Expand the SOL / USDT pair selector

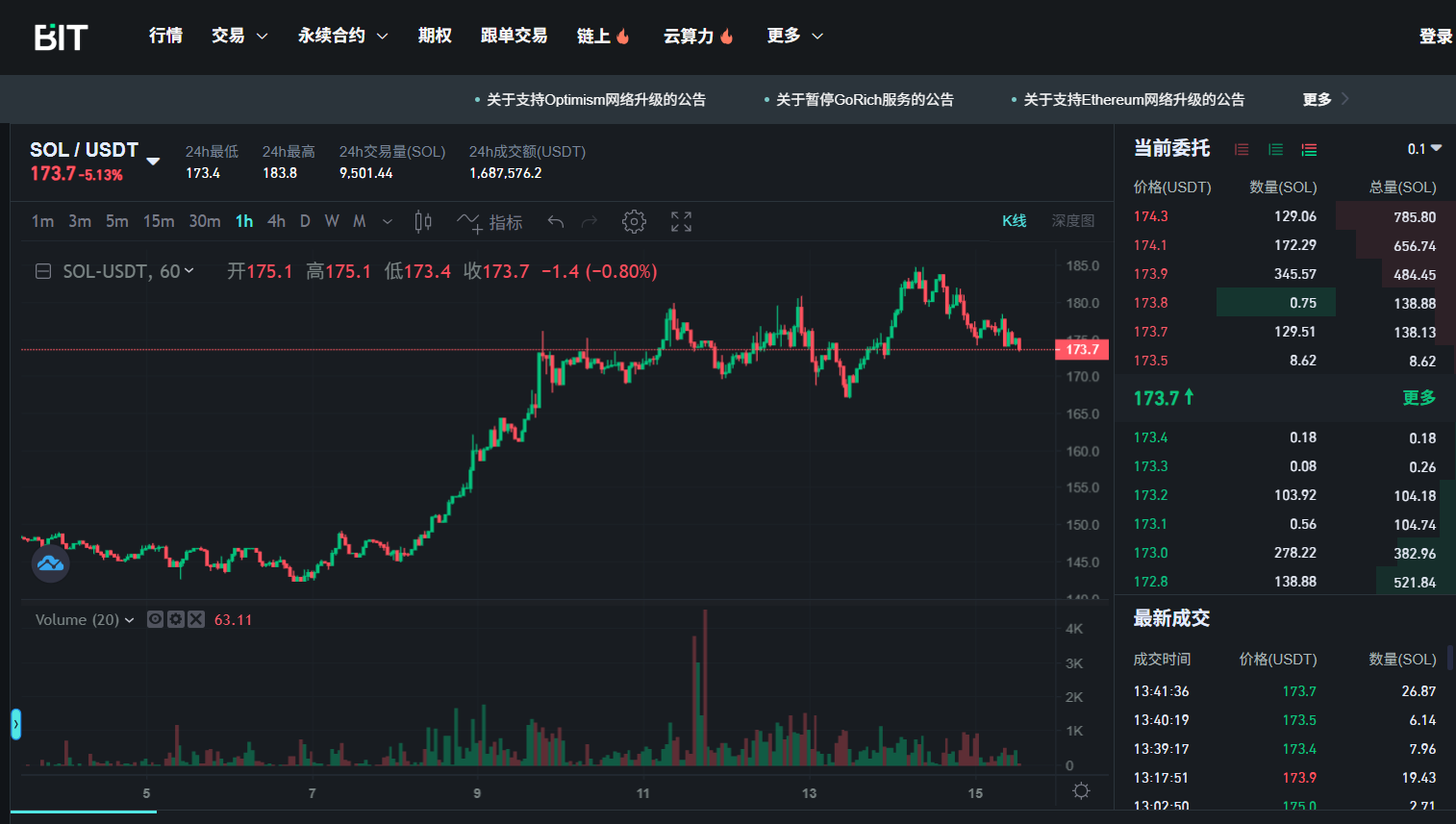point(153,161)
